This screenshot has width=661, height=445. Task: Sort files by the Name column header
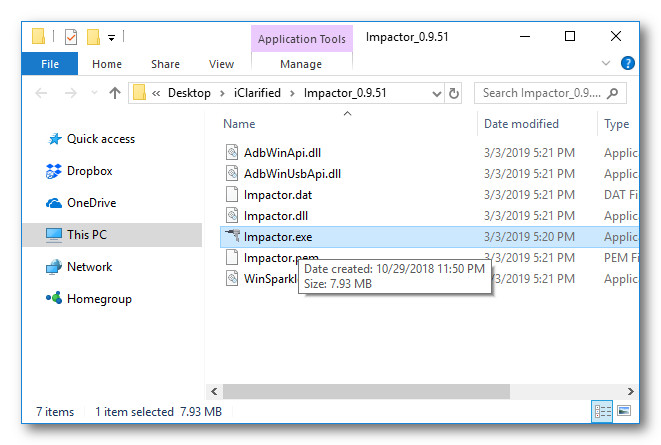point(240,124)
